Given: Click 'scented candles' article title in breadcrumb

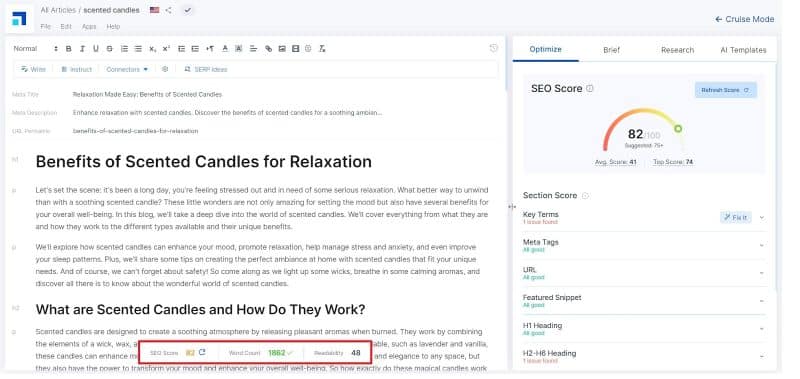Looking at the screenshot, I should pyautogui.click(x=111, y=10).
